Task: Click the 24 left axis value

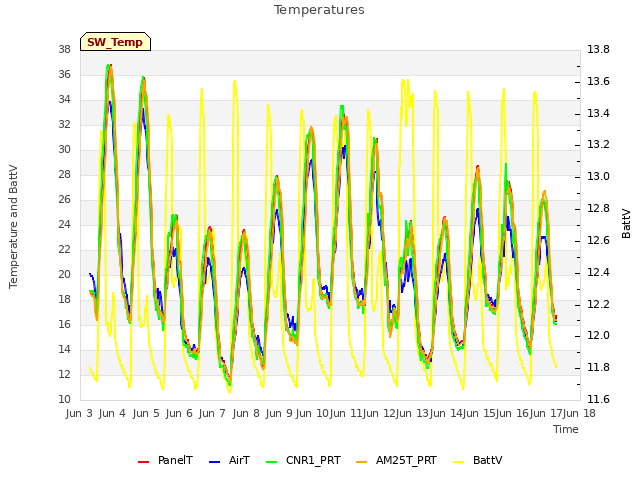Action: point(64,224)
